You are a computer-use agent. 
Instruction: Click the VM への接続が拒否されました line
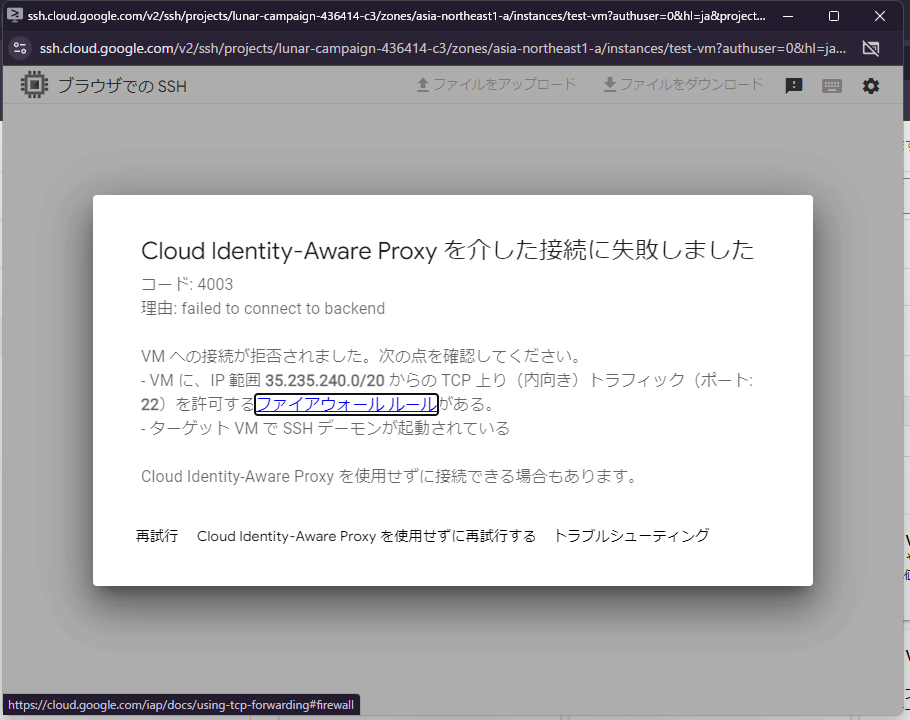(361, 356)
